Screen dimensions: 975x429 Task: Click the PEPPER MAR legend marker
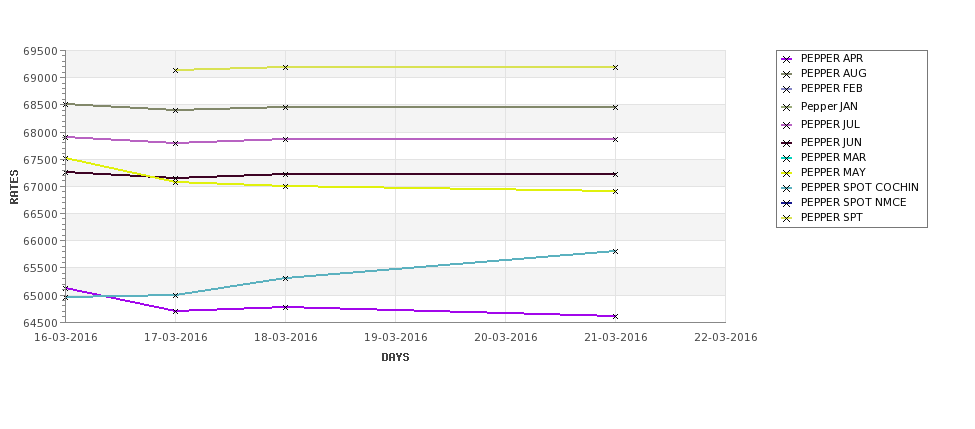pos(786,158)
